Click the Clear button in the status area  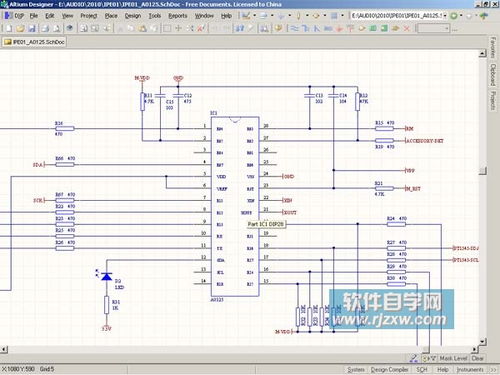point(477,358)
